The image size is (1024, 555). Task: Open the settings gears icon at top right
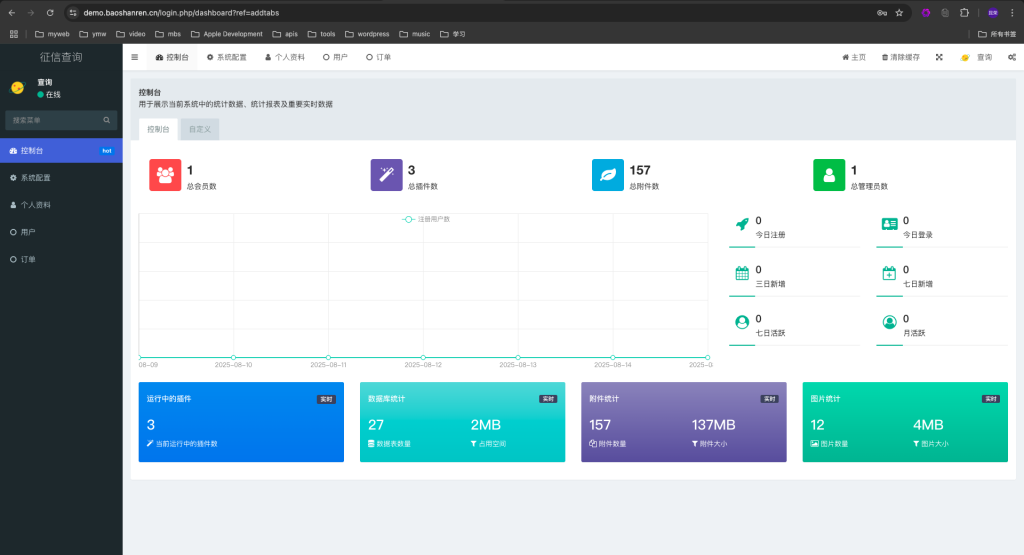click(x=1012, y=57)
